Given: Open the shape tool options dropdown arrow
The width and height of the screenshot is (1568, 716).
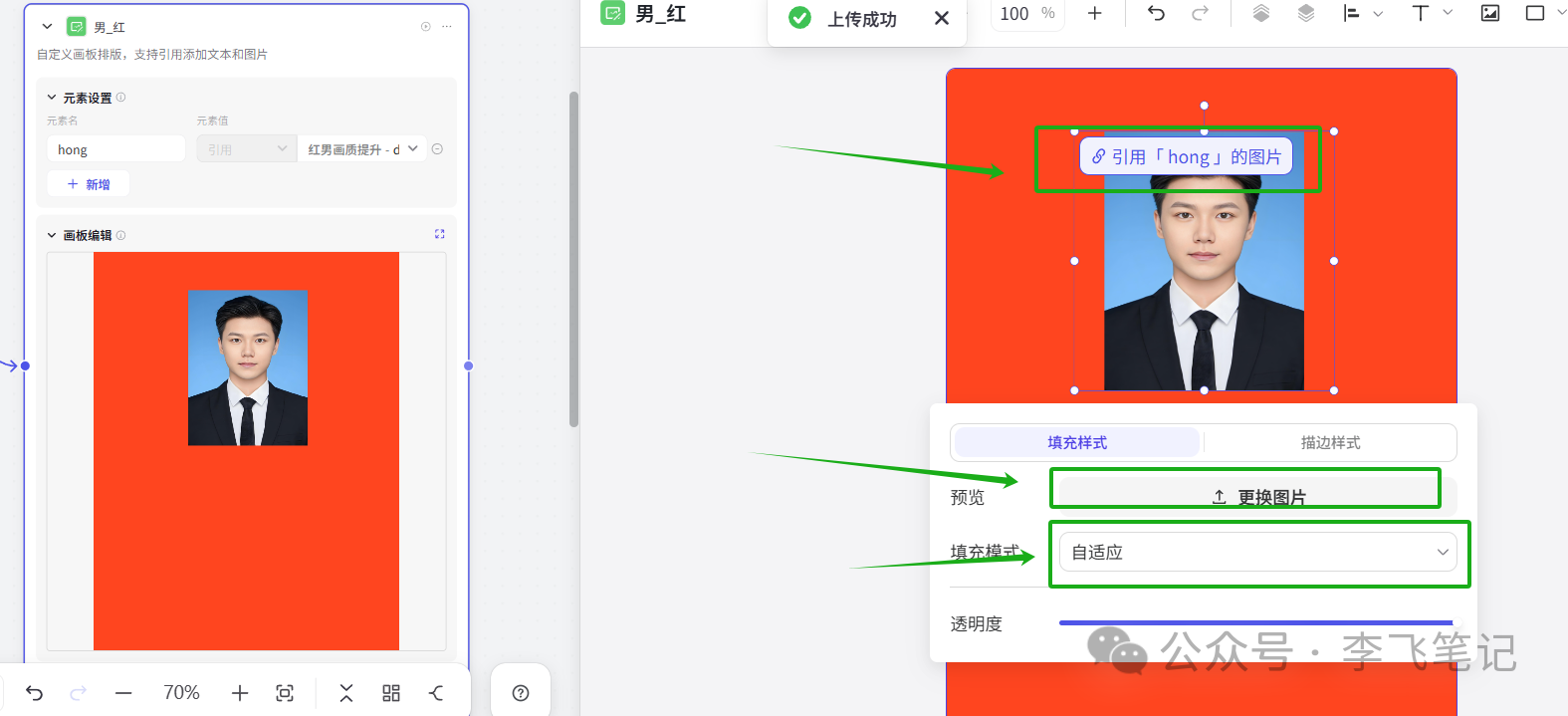Looking at the screenshot, I should (x=1561, y=14).
